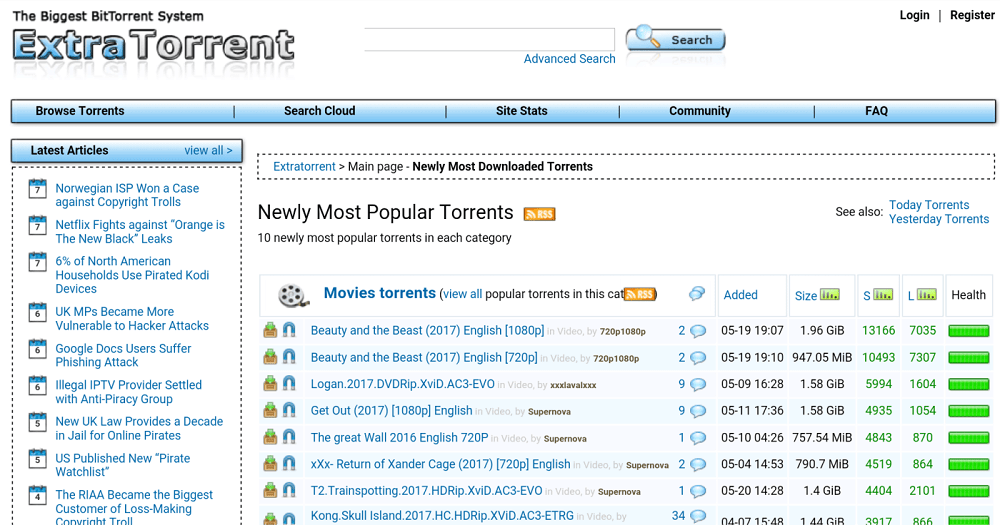Image resolution: width=1000 pixels, height=525 pixels.
Task: Click comment bubble for Get Out (2017)
Action: pyautogui.click(x=698, y=411)
